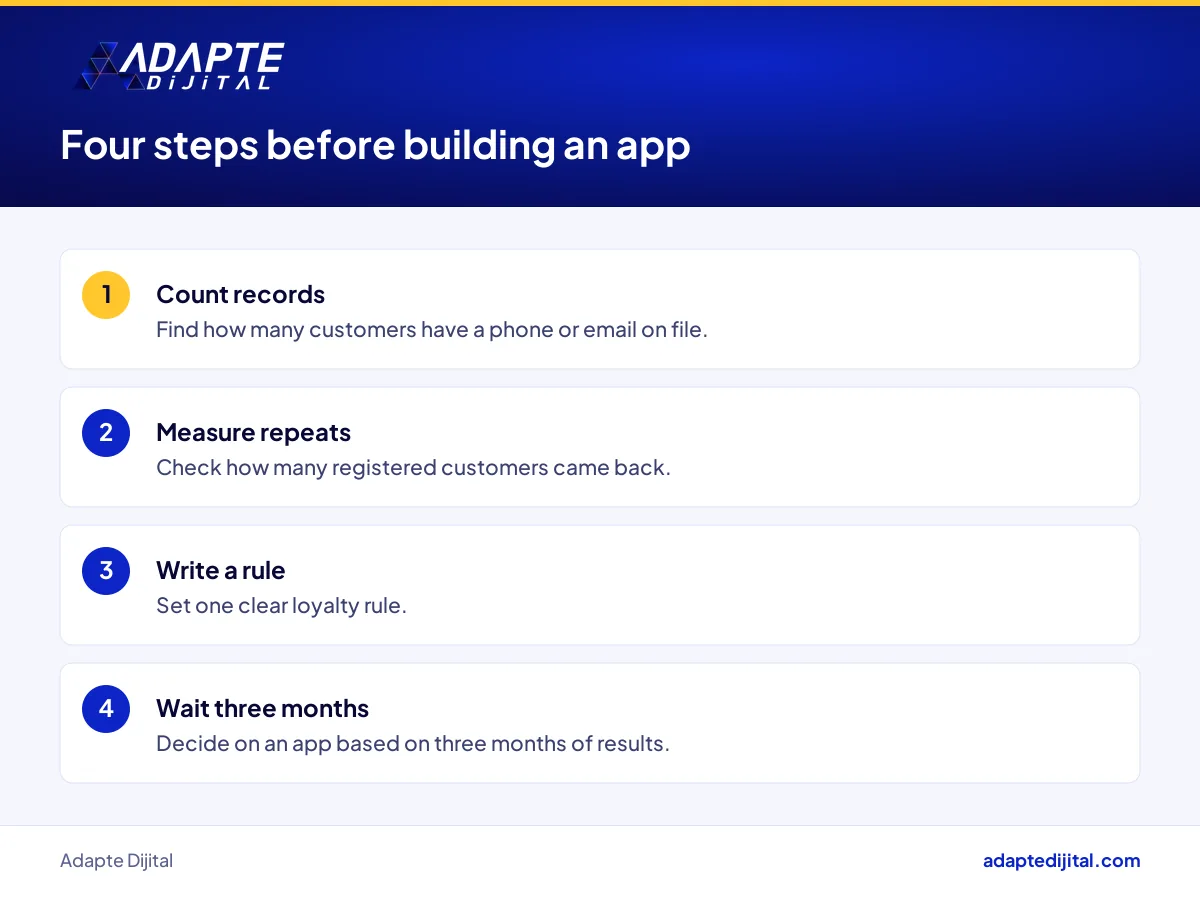Click the 'Adapte Dijital' footer text
The height and width of the screenshot is (911, 1200).
(116, 861)
